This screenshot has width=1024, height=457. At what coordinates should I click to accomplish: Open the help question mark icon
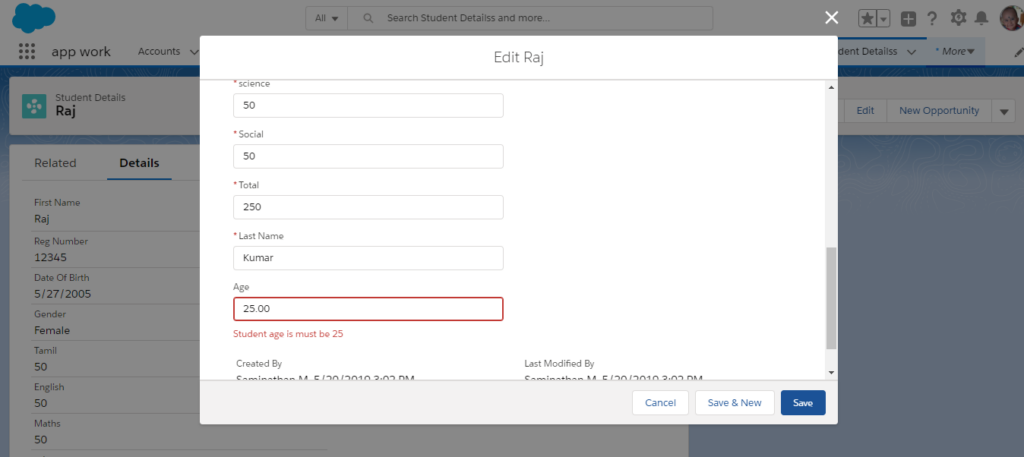pos(932,19)
